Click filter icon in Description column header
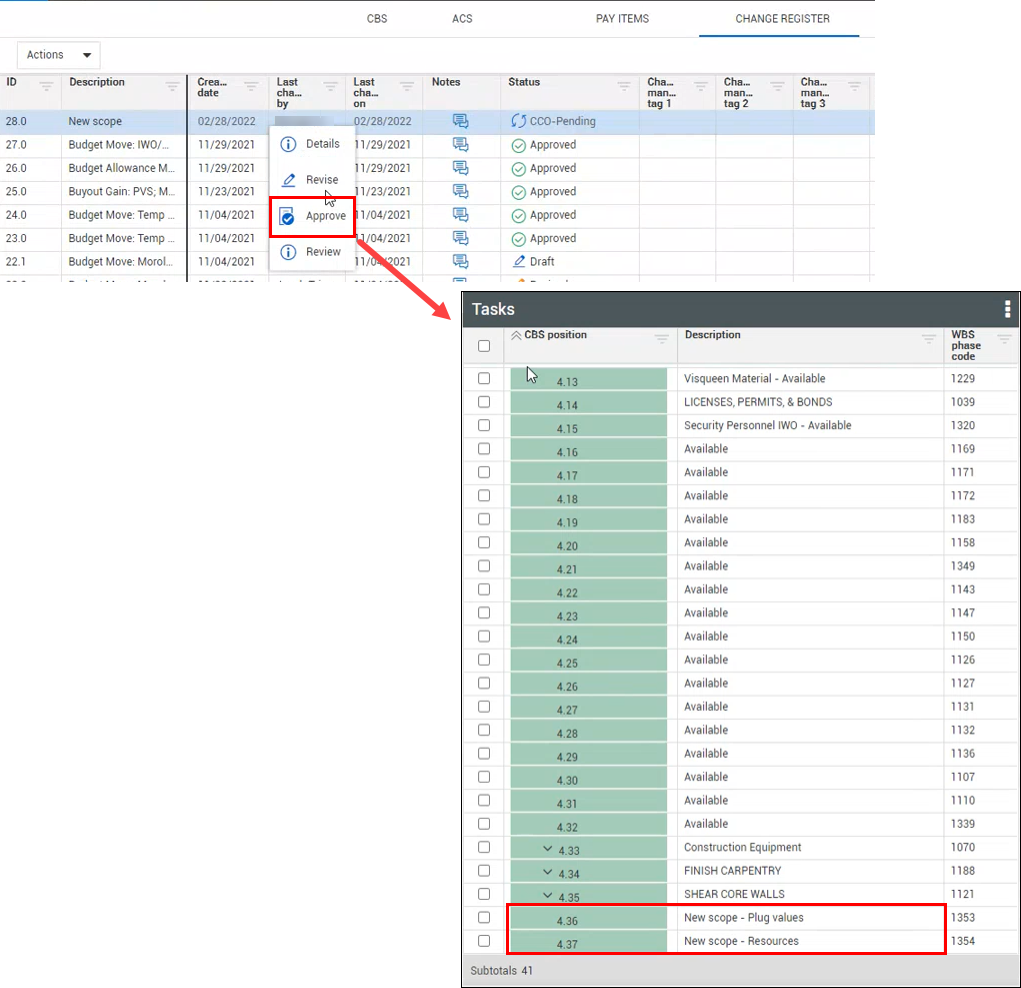1021x988 pixels. pos(172,87)
